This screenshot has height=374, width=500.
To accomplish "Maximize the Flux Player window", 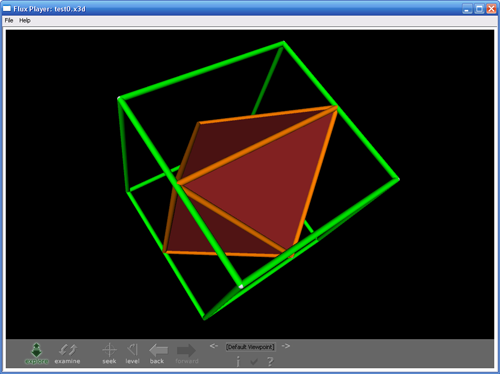I will pos(479,9).
